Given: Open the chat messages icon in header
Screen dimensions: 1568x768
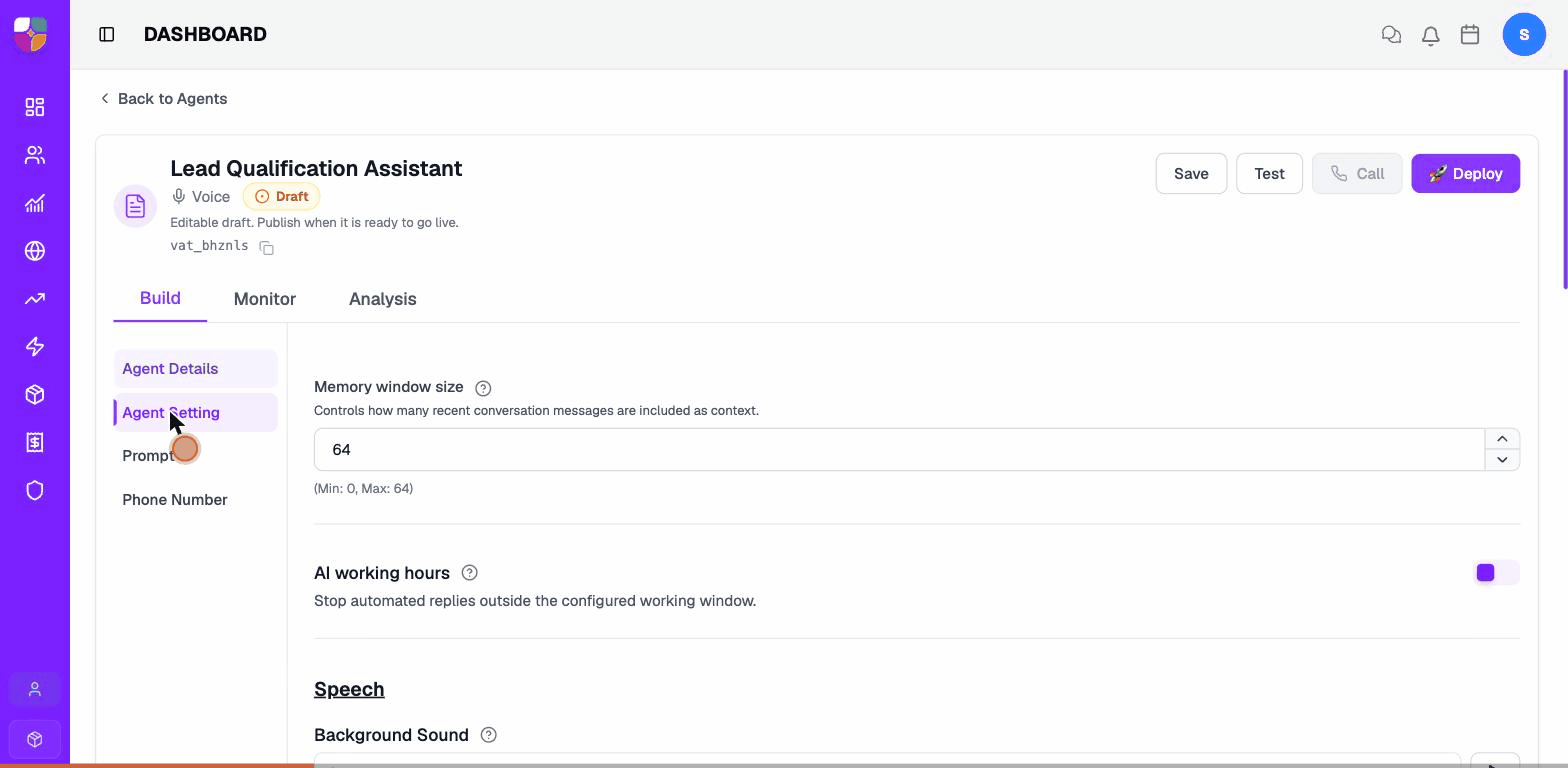Looking at the screenshot, I should click(x=1391, y=35).
